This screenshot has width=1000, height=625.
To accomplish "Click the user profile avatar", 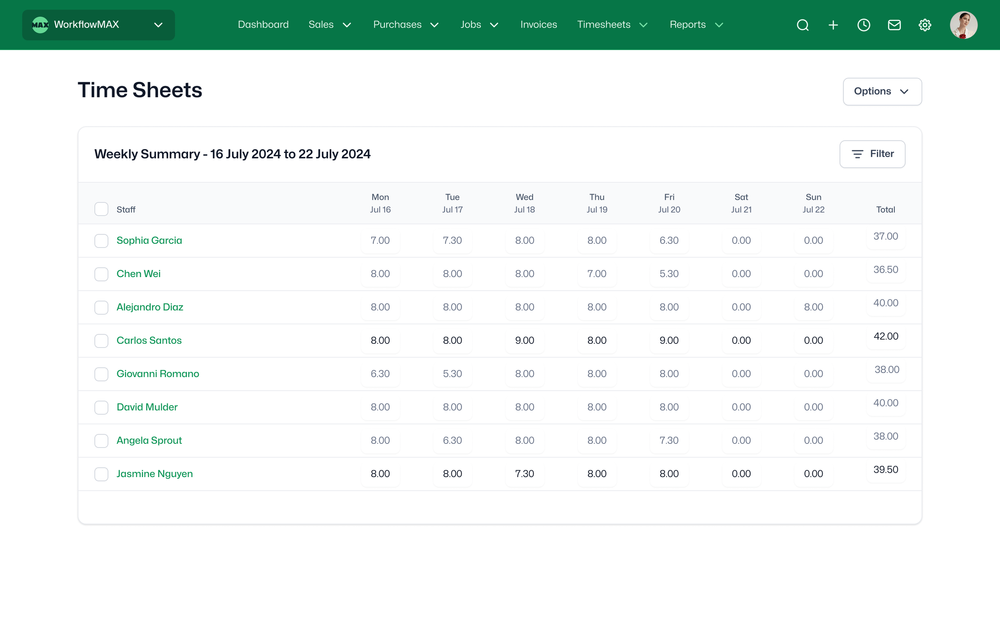I will pyautogui.click(x=963, y=25).
